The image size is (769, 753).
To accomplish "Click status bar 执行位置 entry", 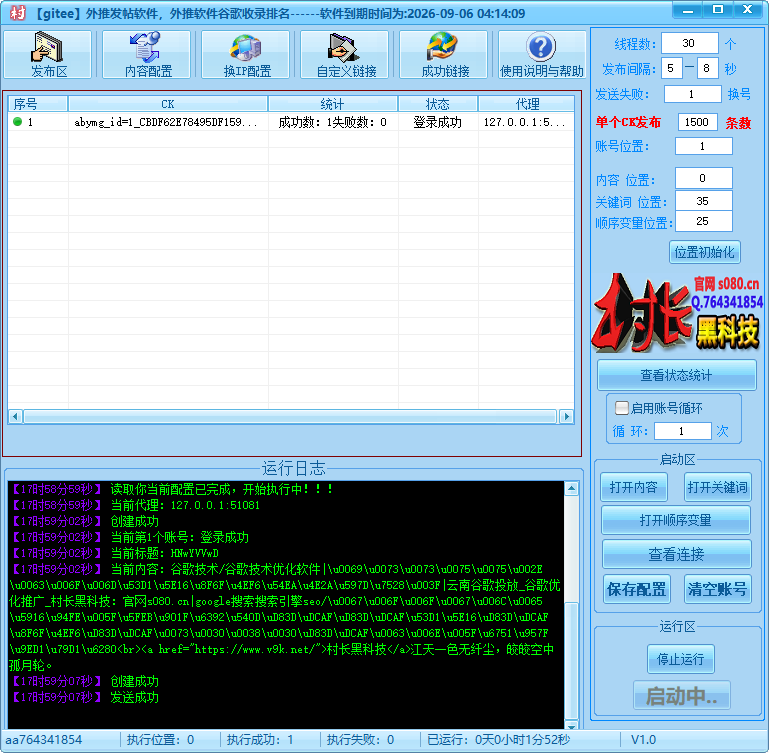I will (x=160, y=739).
